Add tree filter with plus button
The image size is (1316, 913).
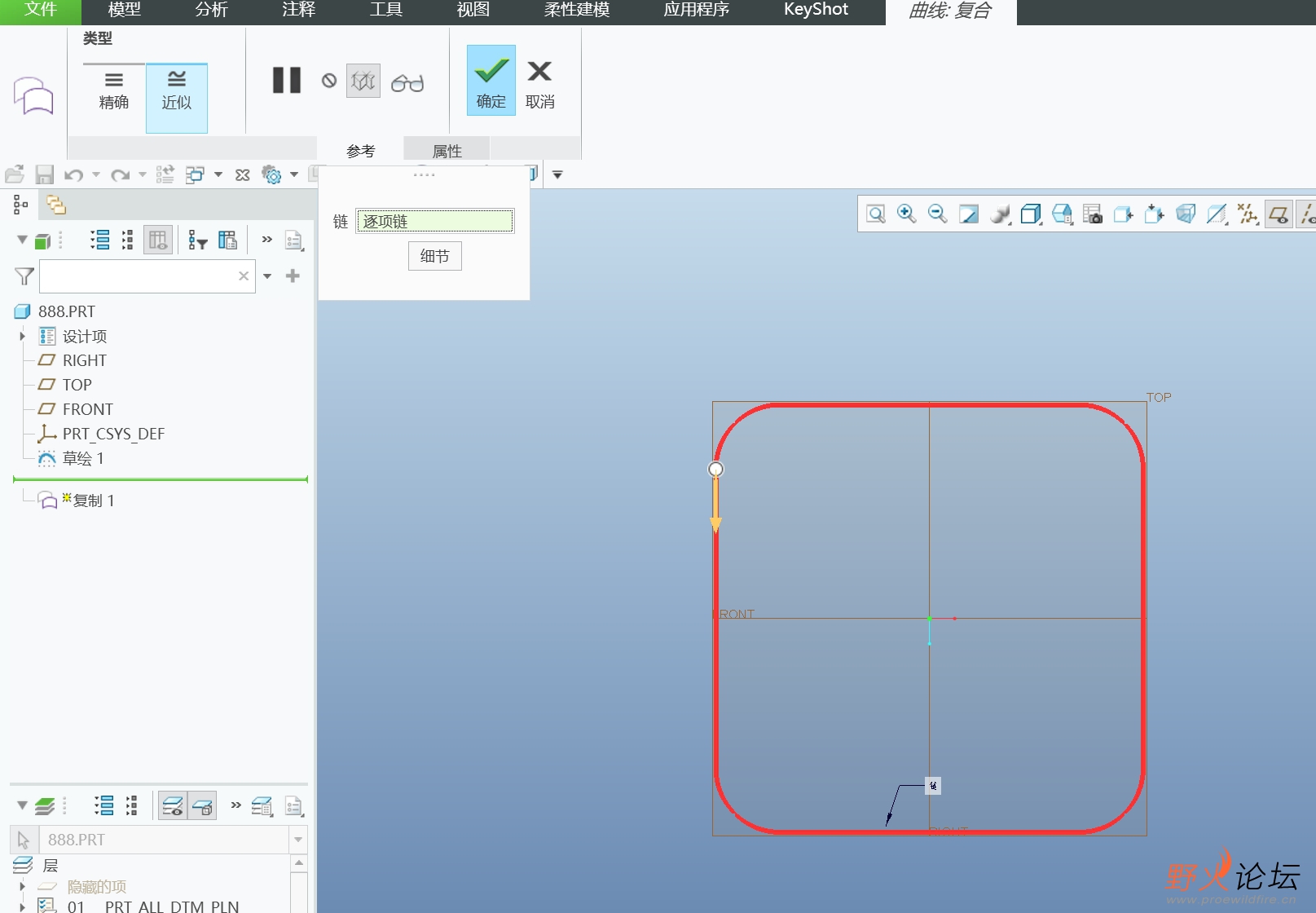pos(293,276)
